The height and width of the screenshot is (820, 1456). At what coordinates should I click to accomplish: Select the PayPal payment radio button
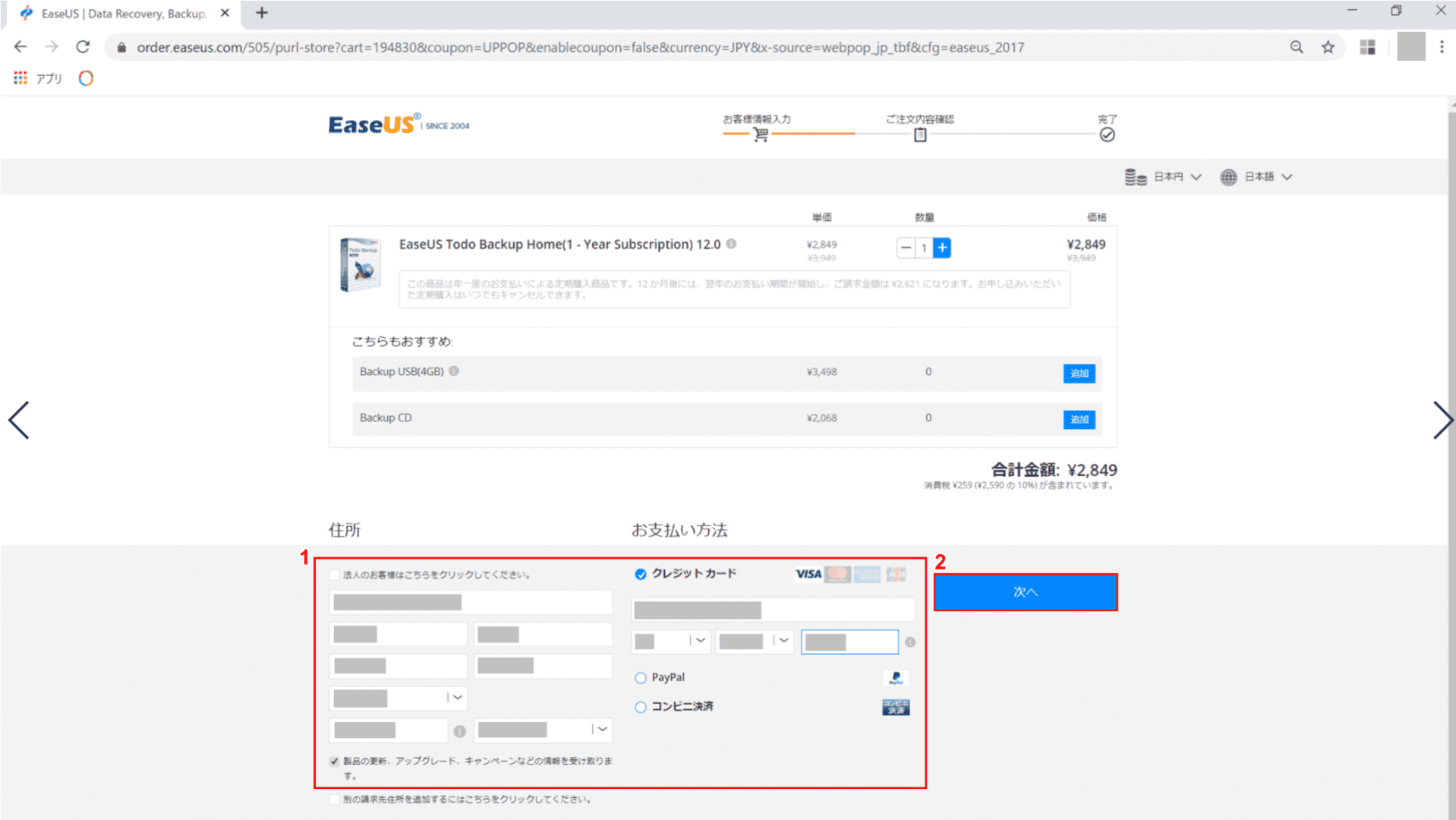(x=641, y=678)
